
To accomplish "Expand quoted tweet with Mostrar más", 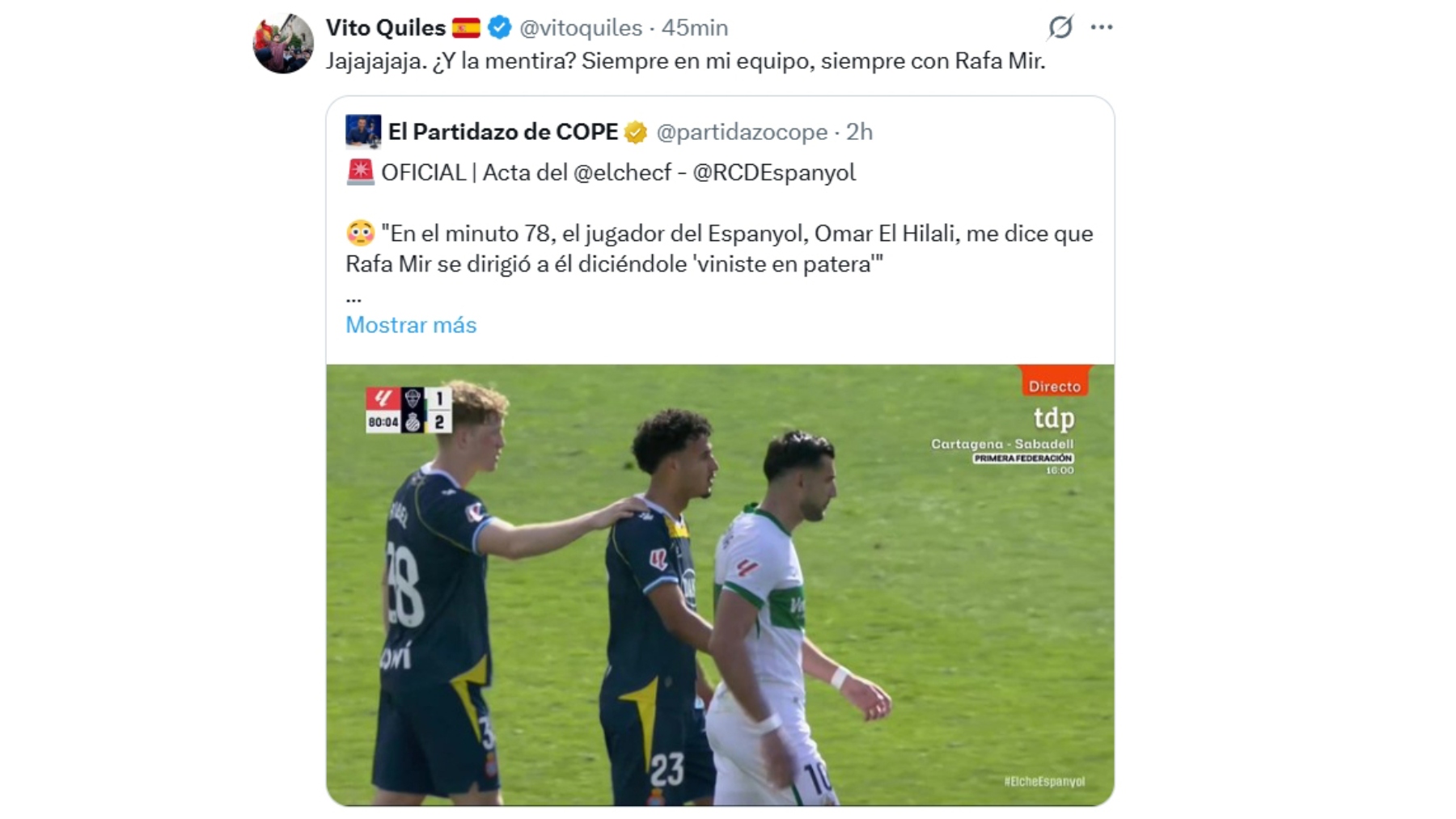I will click(411, 325).
